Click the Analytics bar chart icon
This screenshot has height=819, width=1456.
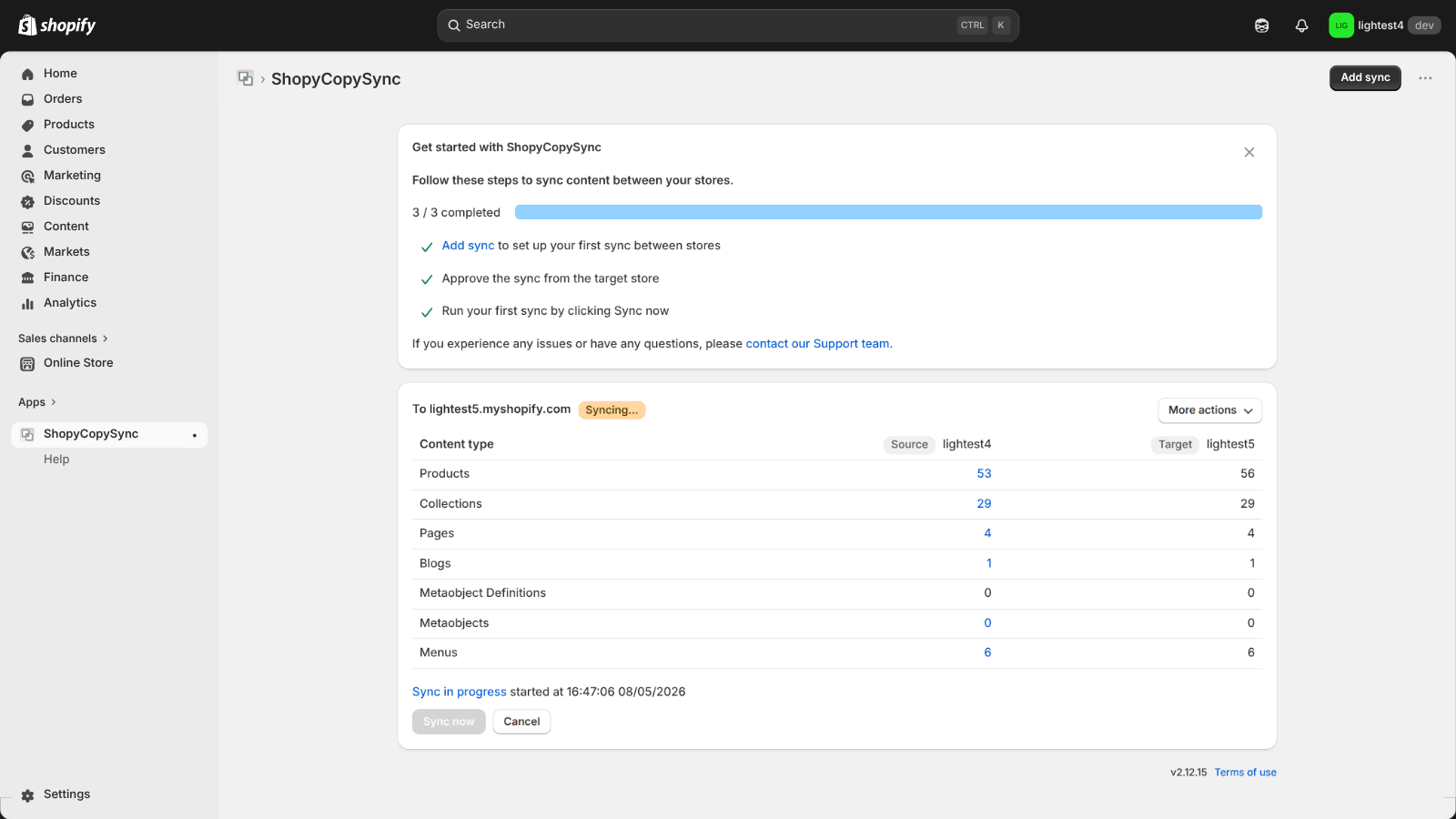coord(28,303)
